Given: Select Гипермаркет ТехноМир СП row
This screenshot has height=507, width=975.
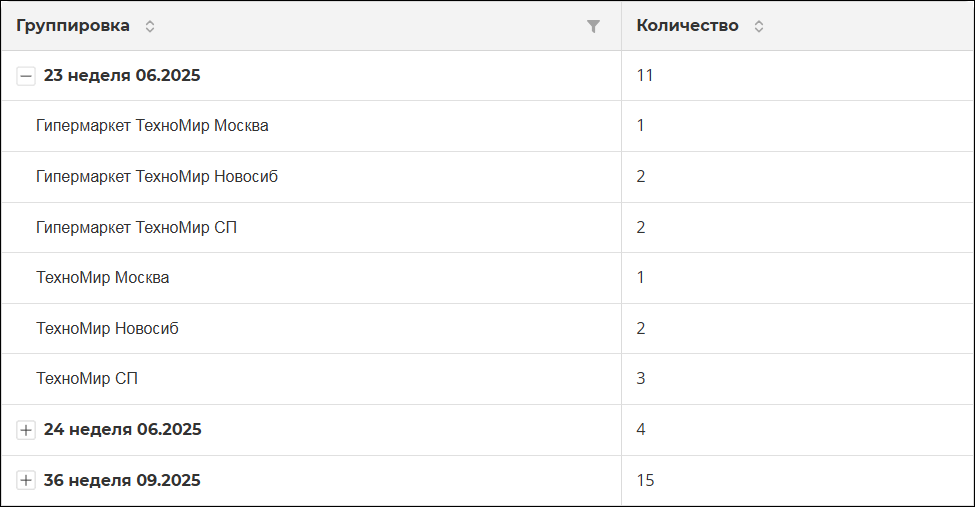Looking at the screenshot, I should 488,228.
